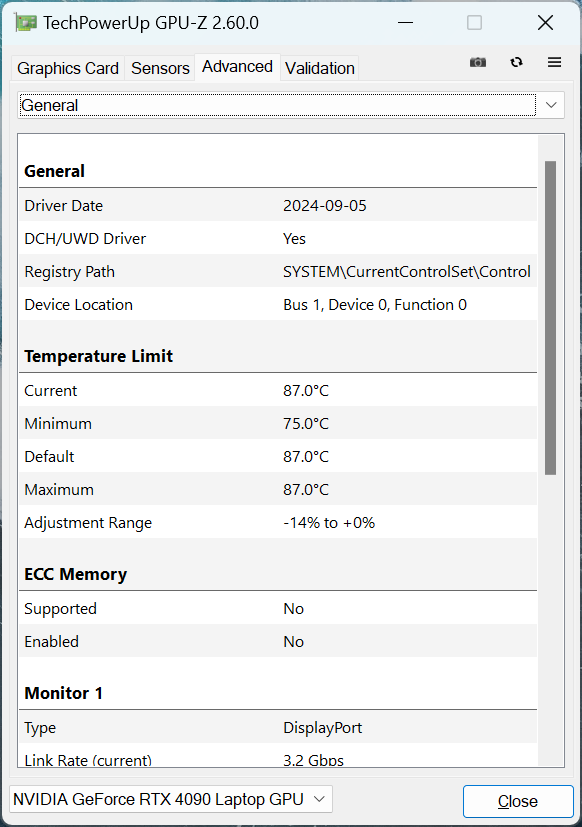Open the Validation tab
The height and width of the screenshot is (827, 582).
click(x=319, y=68)
